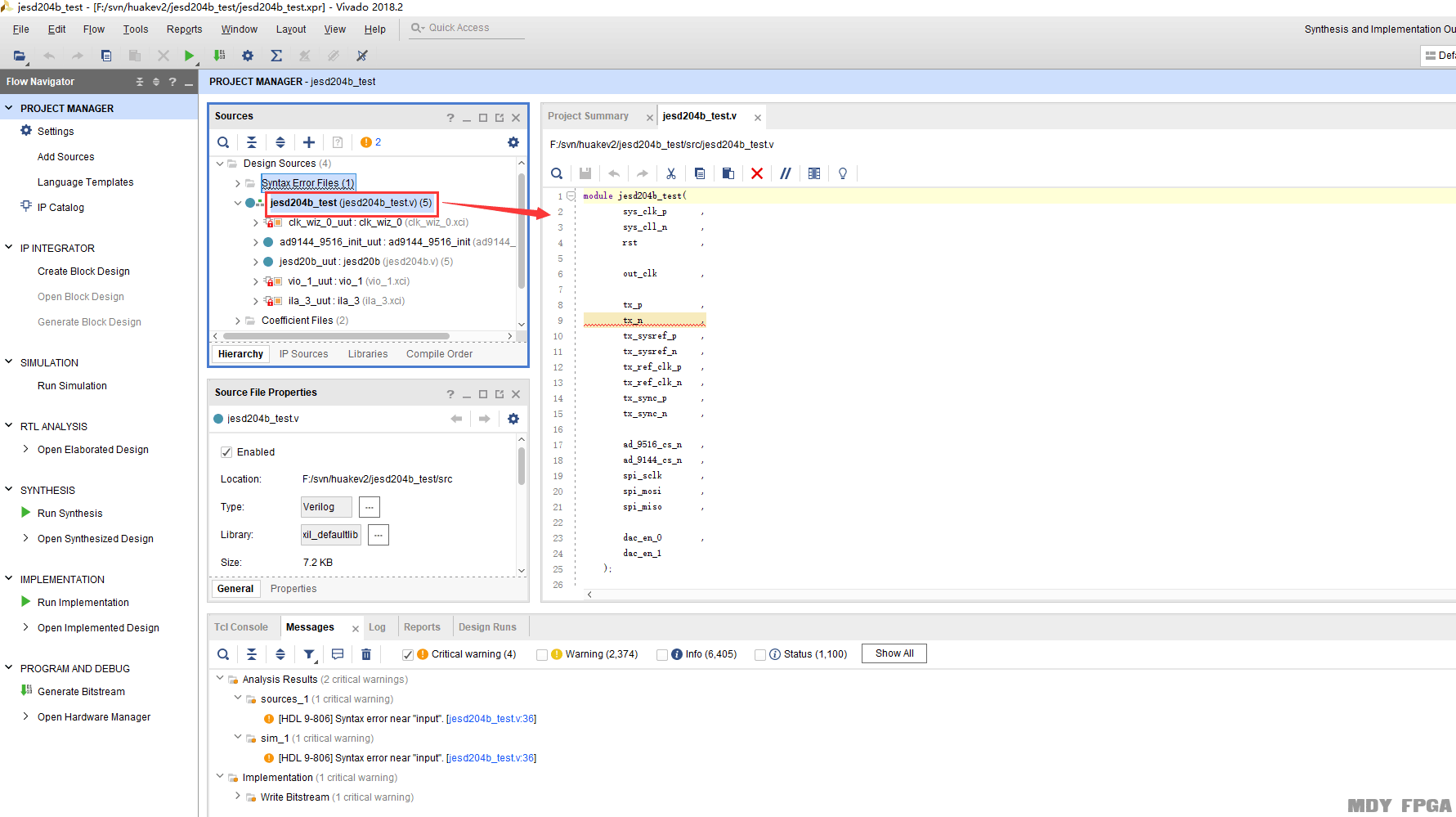This screenshot has width=1456, height=817.
Task: Cut selection with the editor scissors icon
Action: [671, 173]
